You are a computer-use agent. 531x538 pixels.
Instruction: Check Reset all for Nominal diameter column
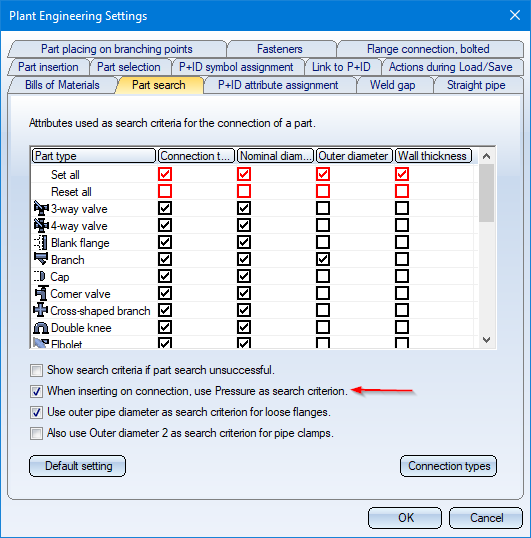244,191
